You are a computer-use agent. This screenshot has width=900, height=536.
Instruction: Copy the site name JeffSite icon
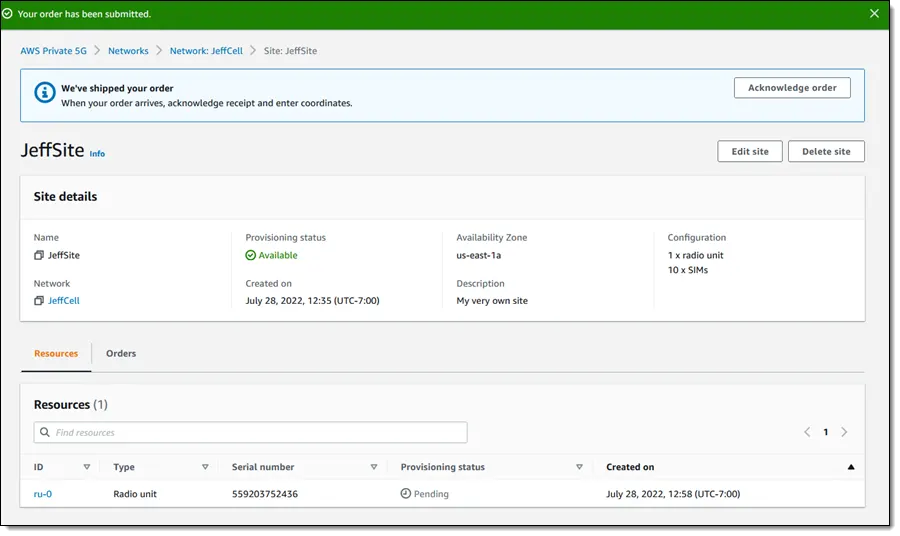point(38,255)
